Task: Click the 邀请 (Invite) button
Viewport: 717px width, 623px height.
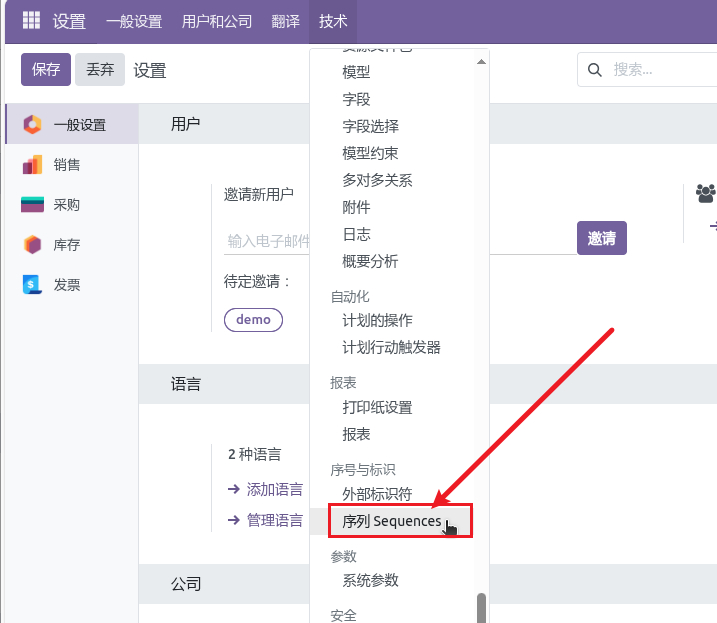Action: pyautogui.click(x=601, y=238)
